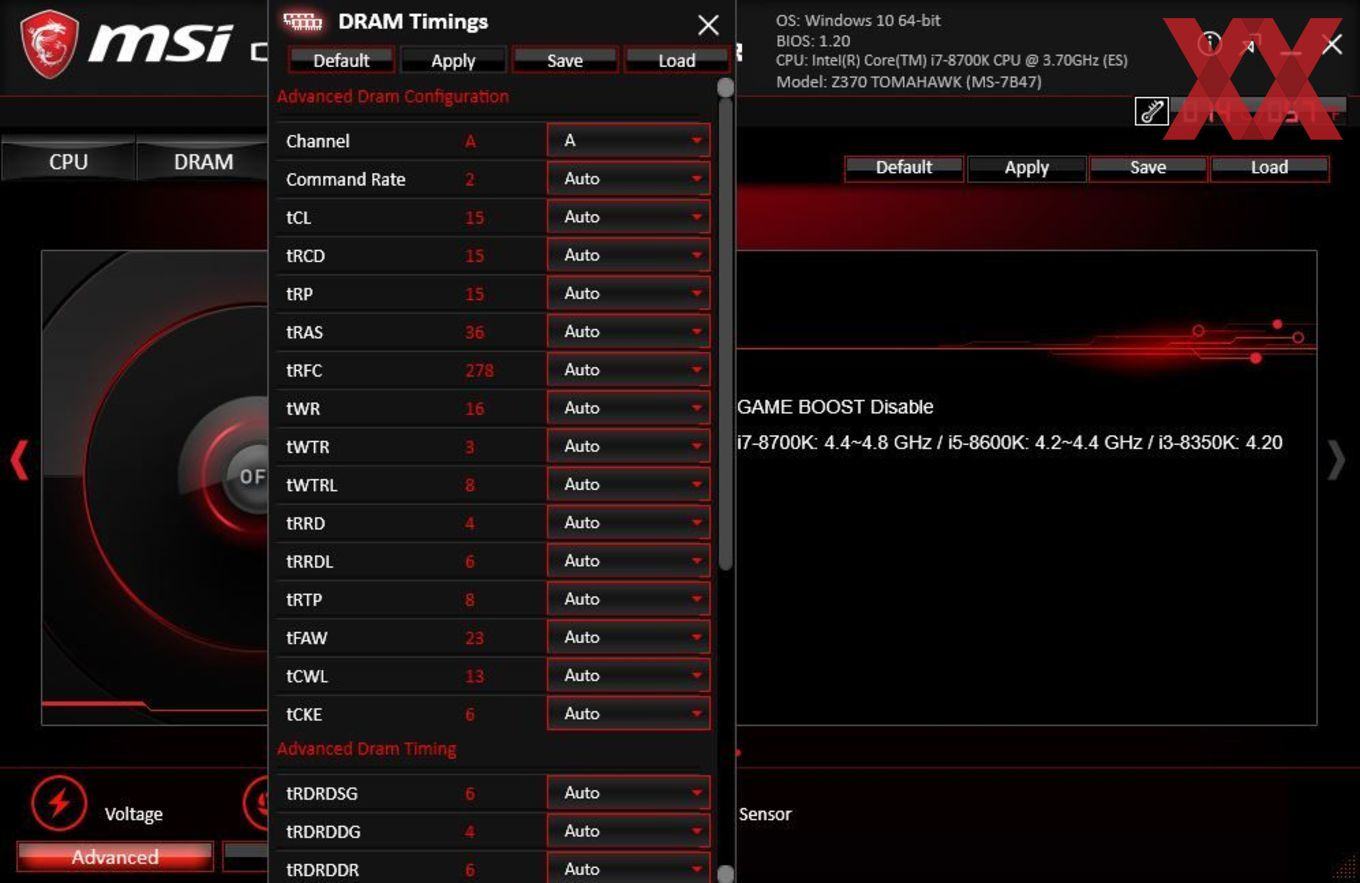Expand the tRDRDDR dropdown

[629, 869]
